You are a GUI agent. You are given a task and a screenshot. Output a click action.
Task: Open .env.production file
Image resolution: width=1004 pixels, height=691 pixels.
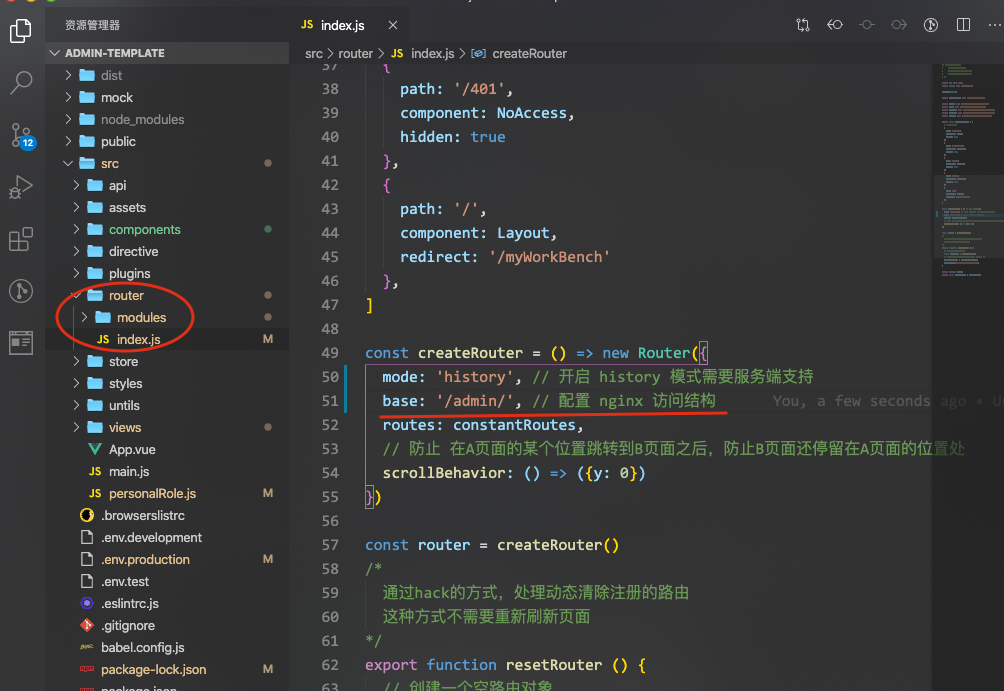coord(168,560)
